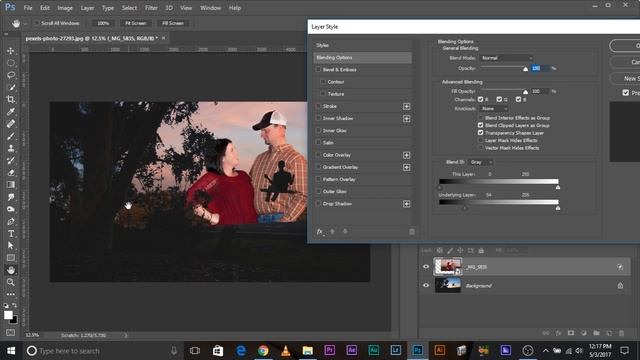
Task: Toggle Transparency Shapes Layer checkbox
Action: click(x=480, y=133)
